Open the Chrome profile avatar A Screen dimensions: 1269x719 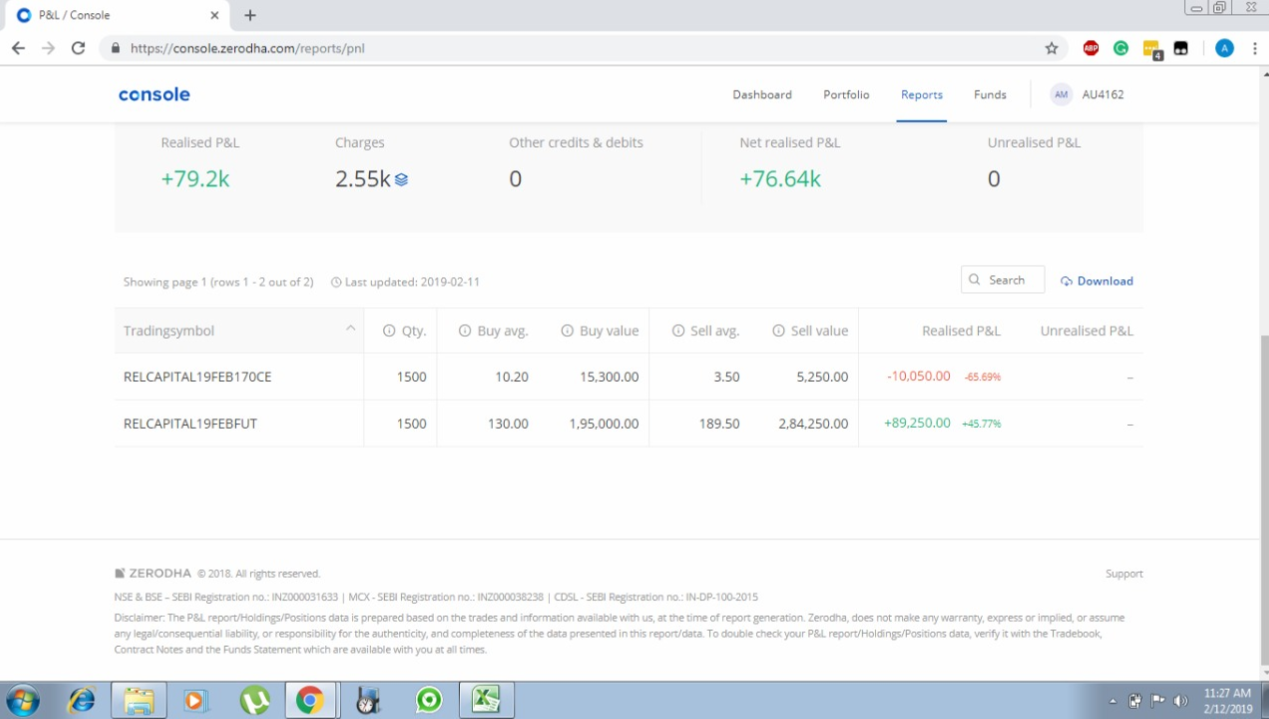[1224, 48]
